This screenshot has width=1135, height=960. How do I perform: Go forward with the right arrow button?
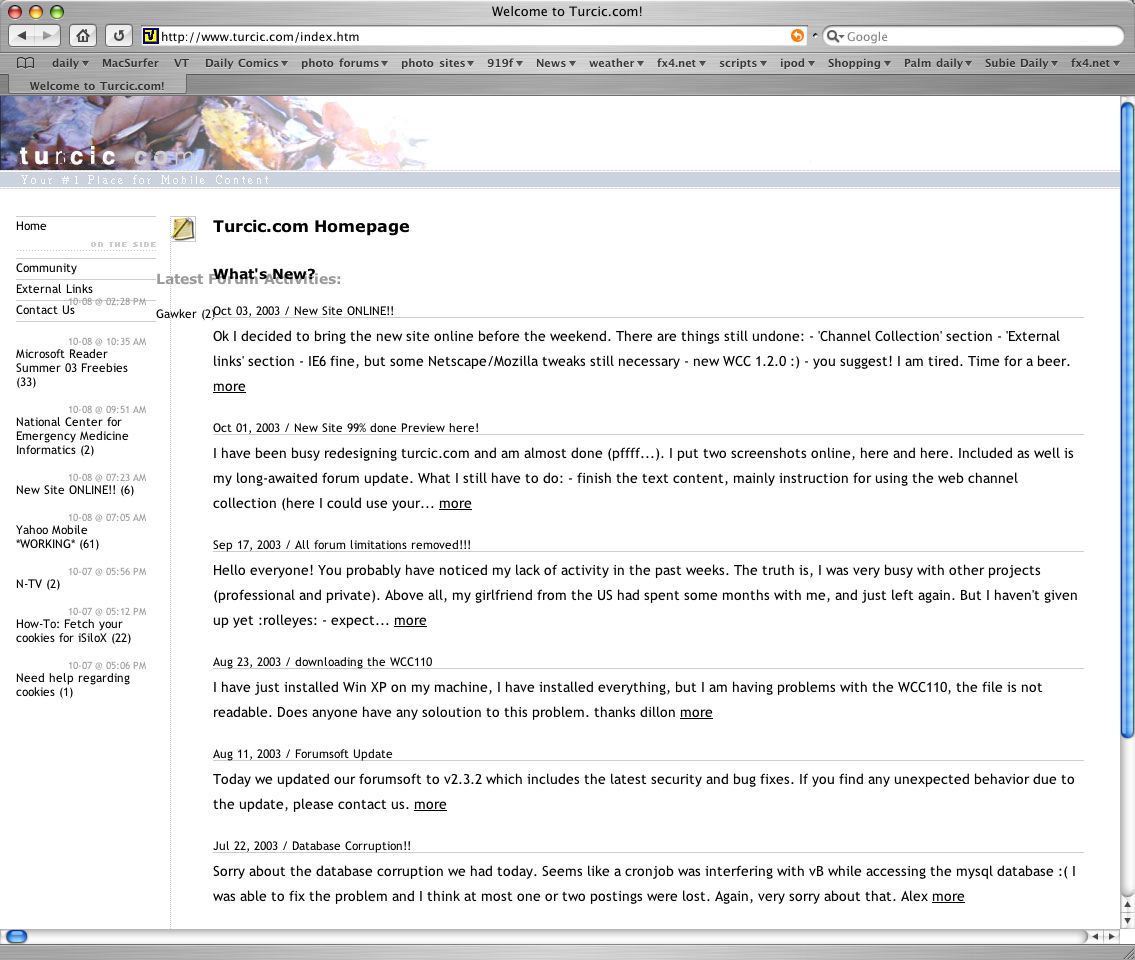coord(47,35)
